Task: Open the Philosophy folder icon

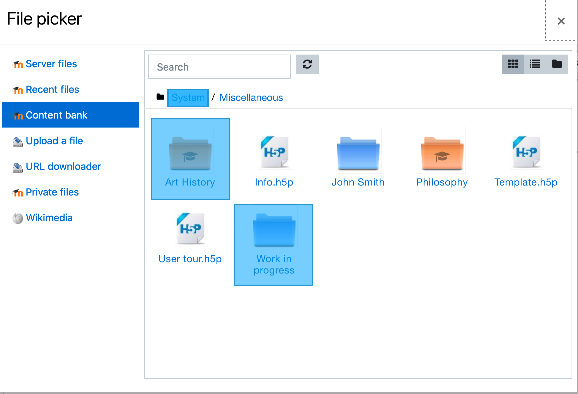Action: (442, 153)
